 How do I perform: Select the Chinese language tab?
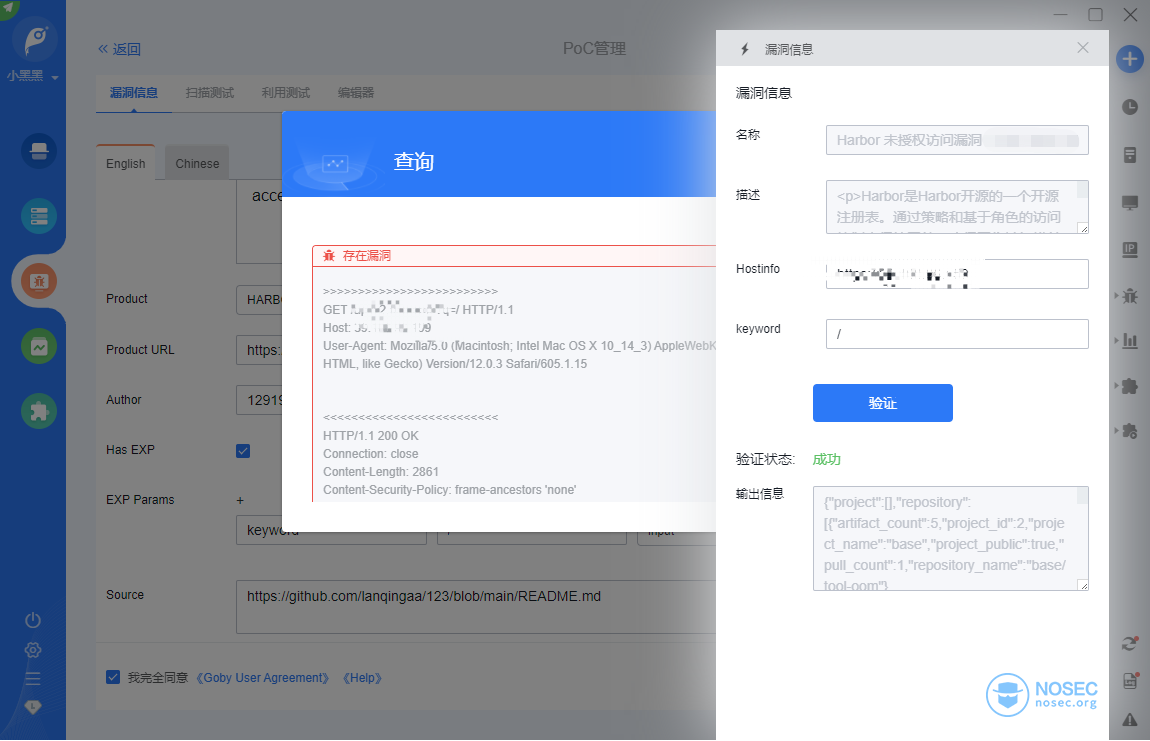(x=197, y=164)
